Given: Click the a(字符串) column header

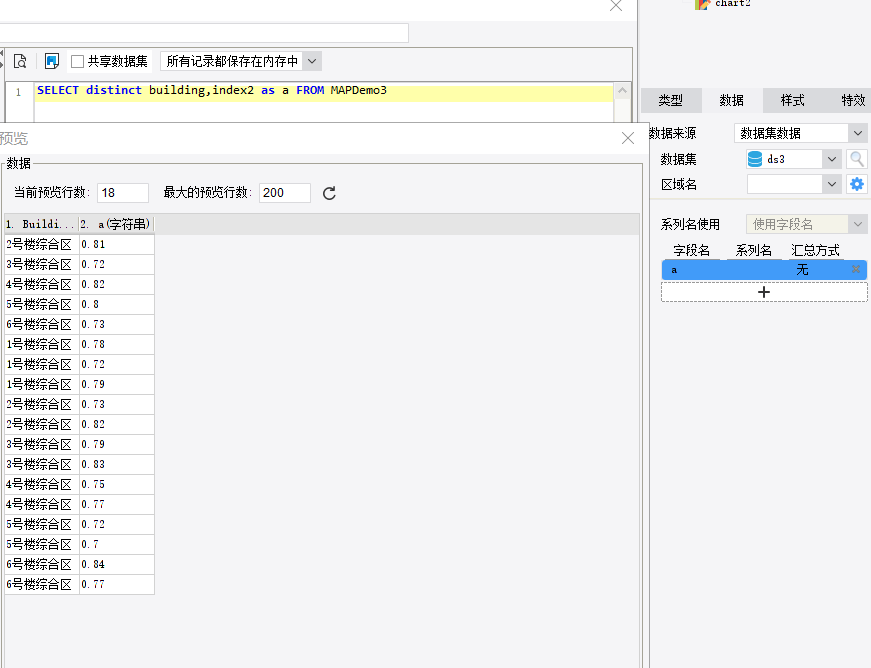Looking at the screenshot, I should click(x=116, y=224).
